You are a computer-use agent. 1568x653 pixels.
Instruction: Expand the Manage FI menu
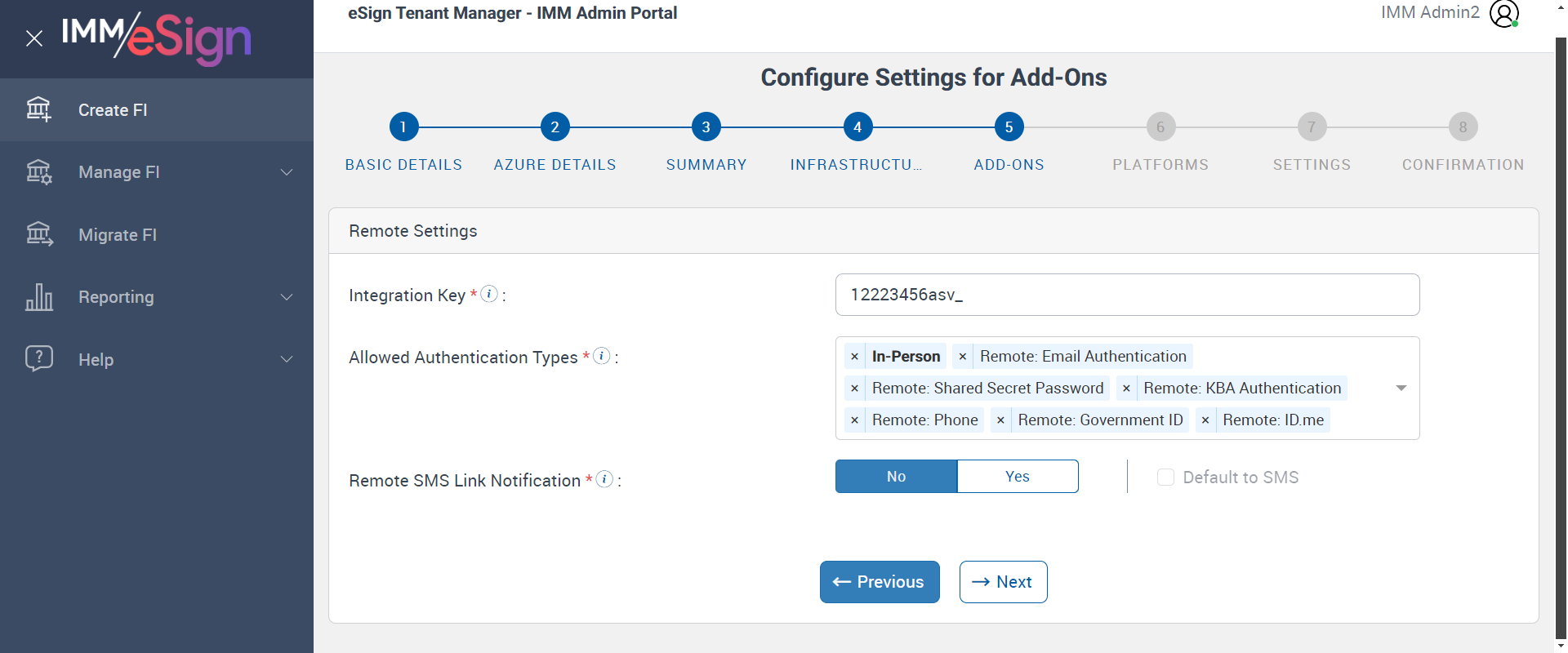click(x=287, y=172)
